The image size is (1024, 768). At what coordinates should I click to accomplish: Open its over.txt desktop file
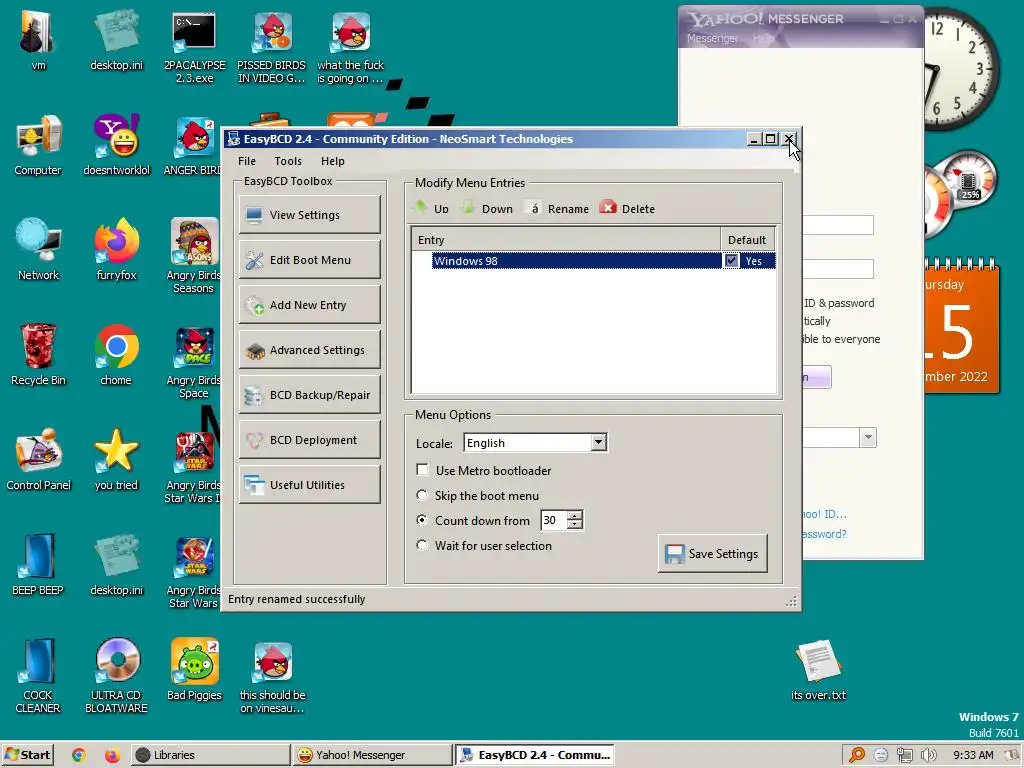point(818,671)
